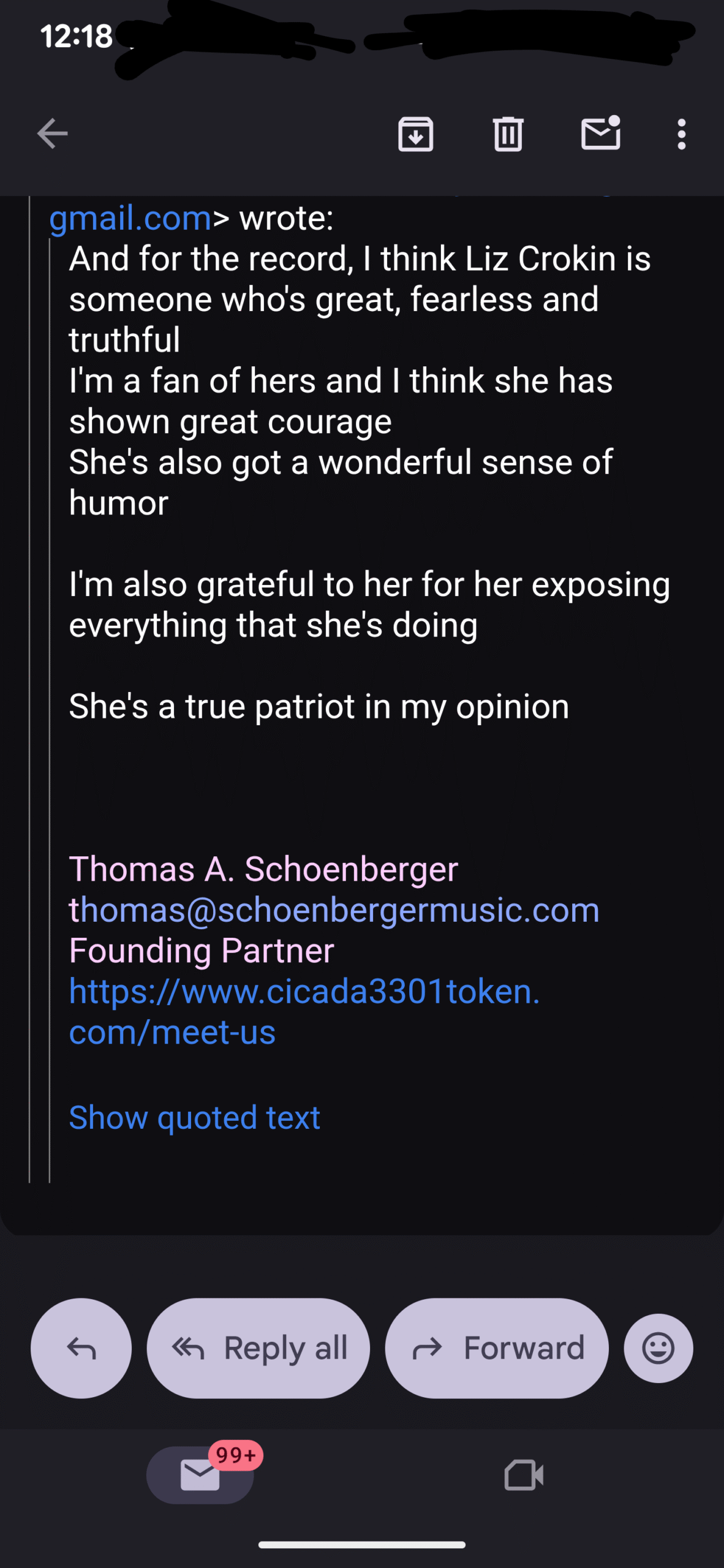This screenshot has width=724, height=1568.
Task: Add an emoji reaction
Action: 658,1347
